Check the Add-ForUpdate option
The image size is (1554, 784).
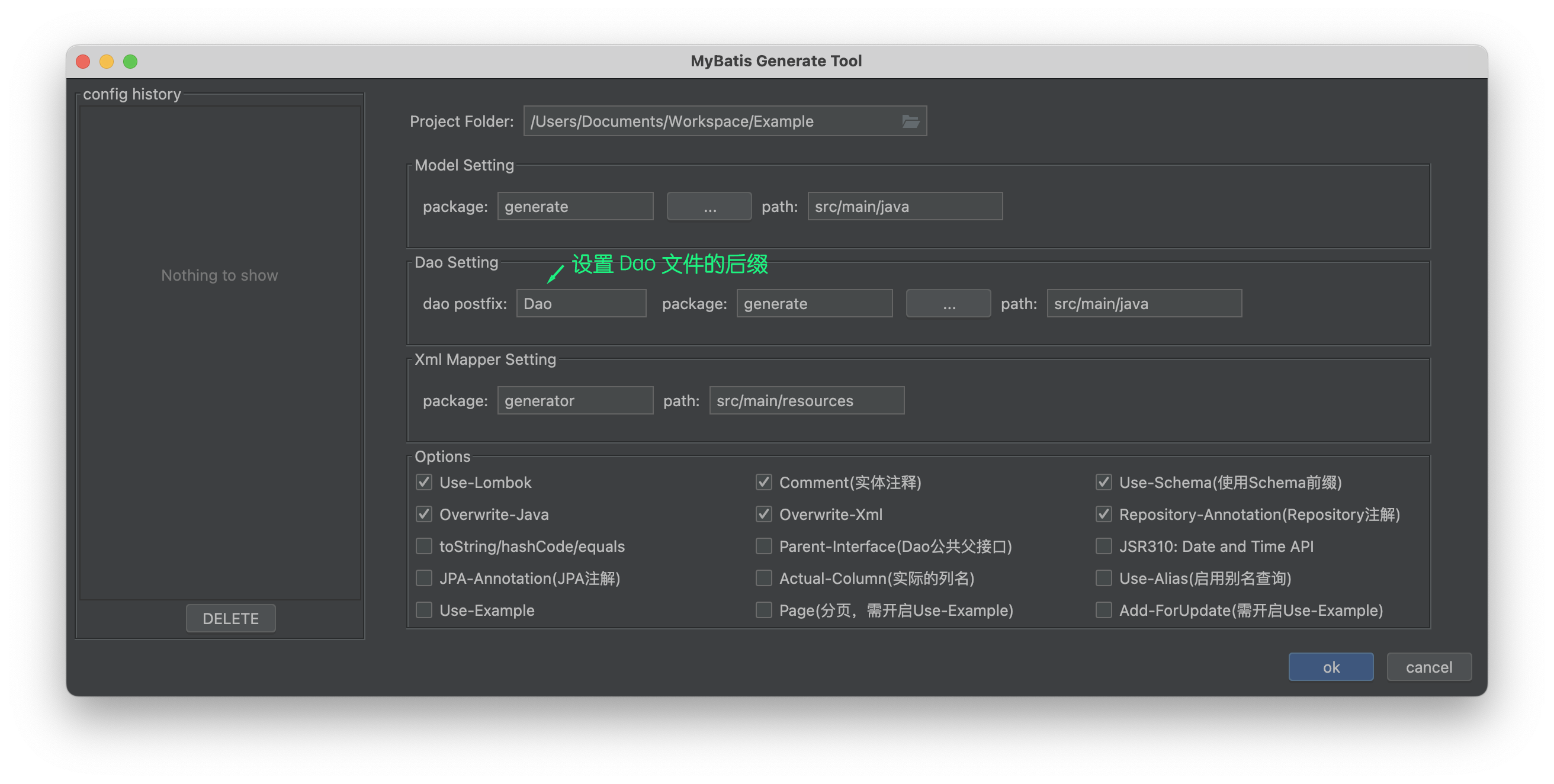[1103, 611]
